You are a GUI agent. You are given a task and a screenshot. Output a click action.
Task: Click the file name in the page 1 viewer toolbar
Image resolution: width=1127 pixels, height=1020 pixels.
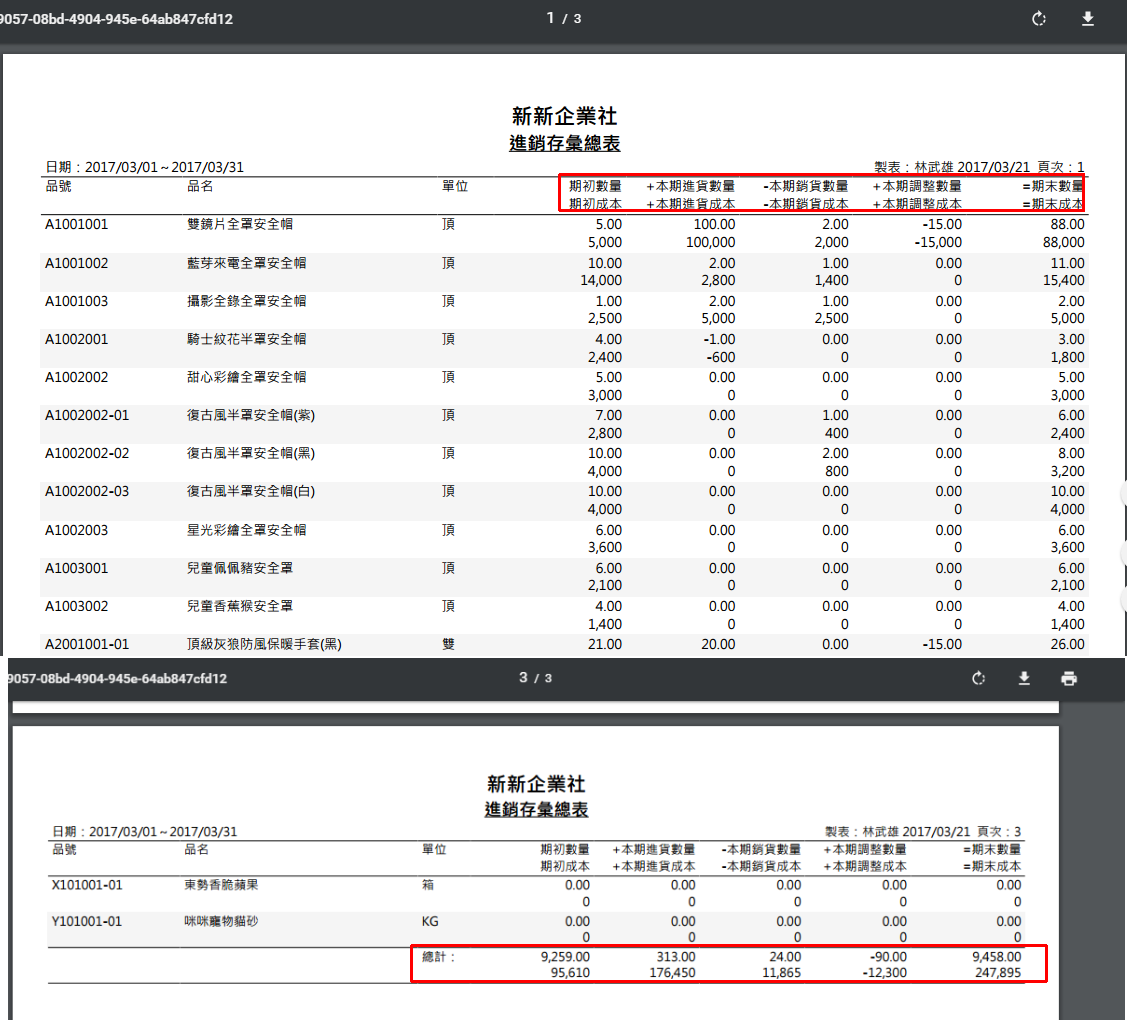(116, 19)
